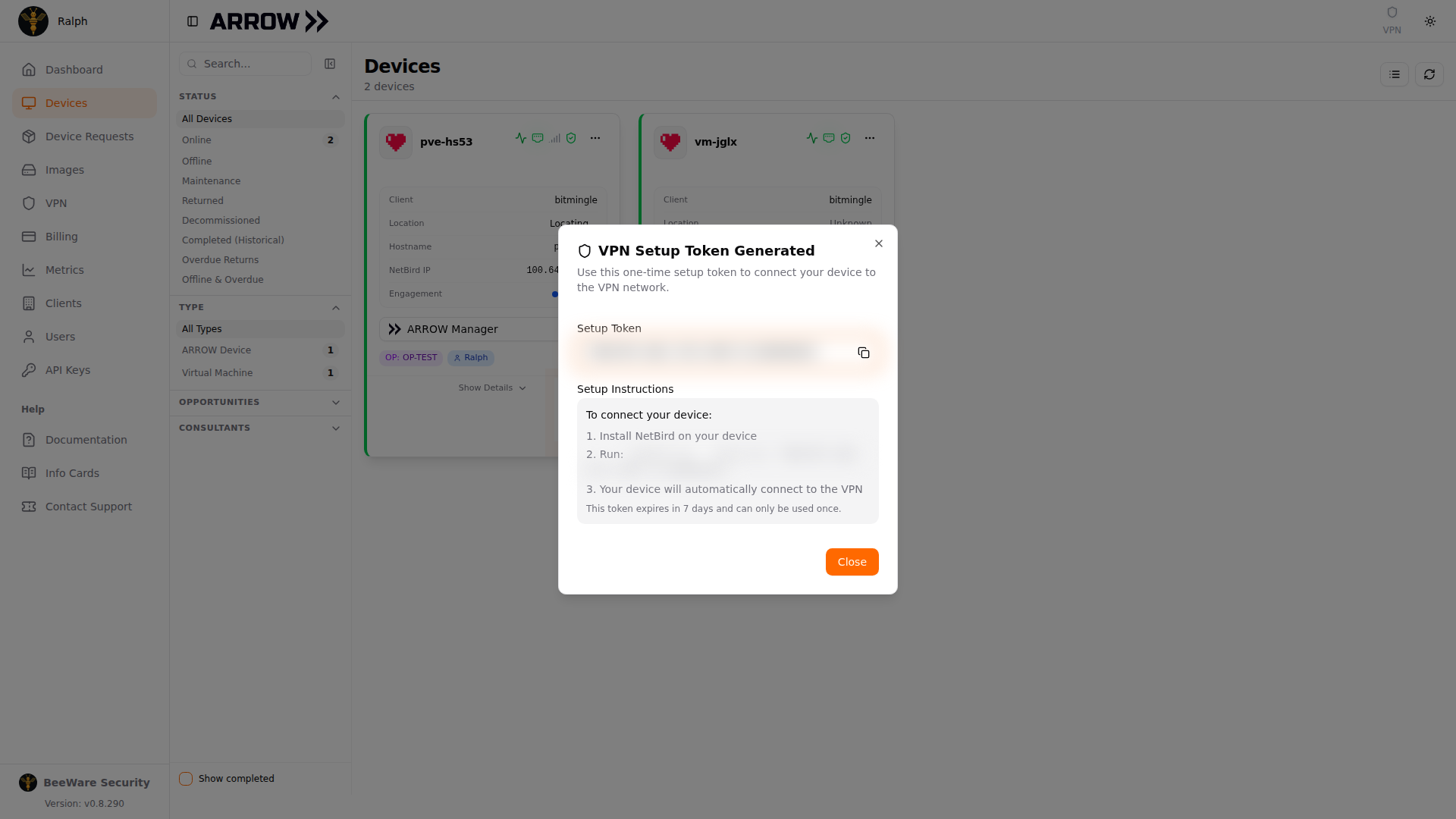
Task: Toggle light/dark theme sun icon
Action: (1430, 21)
